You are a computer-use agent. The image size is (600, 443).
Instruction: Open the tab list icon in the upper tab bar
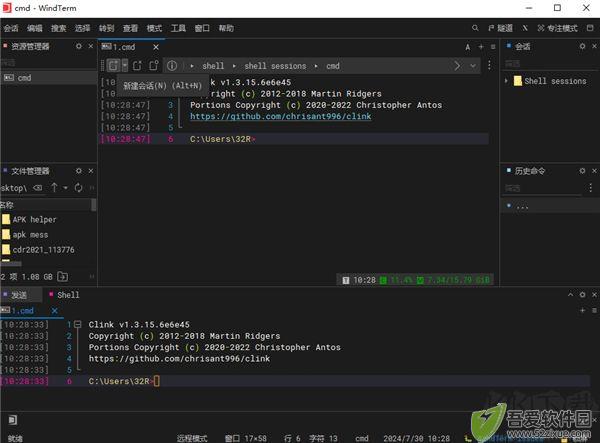[493, 47]
